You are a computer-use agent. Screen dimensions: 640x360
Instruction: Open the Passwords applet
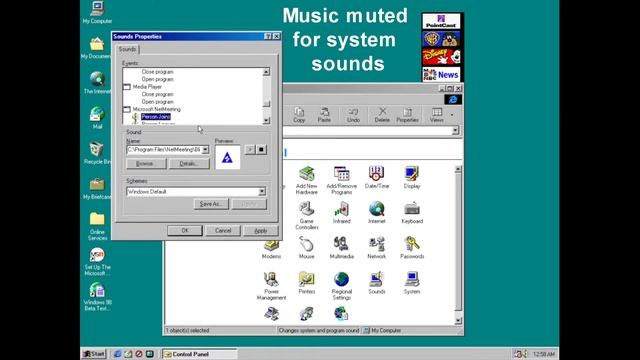[412, 247]
